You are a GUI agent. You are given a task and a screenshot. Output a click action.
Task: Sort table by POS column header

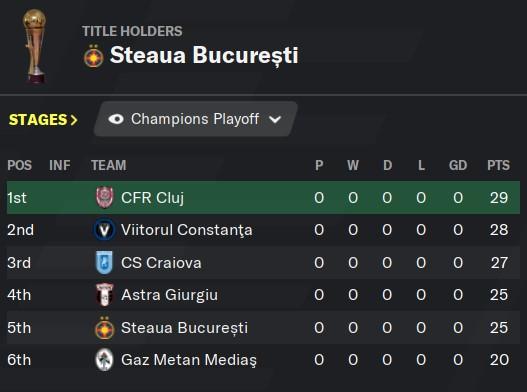click(x=19, y=165)
